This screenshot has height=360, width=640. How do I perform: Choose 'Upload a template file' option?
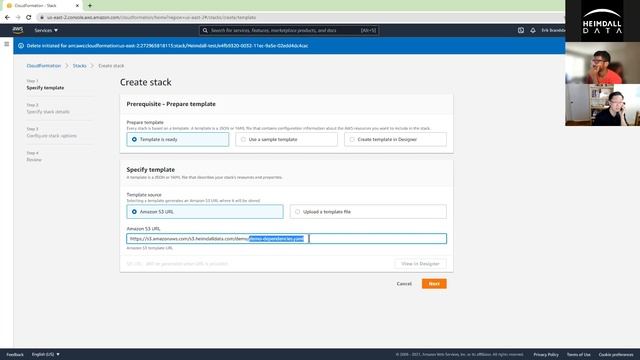point(368,212)
